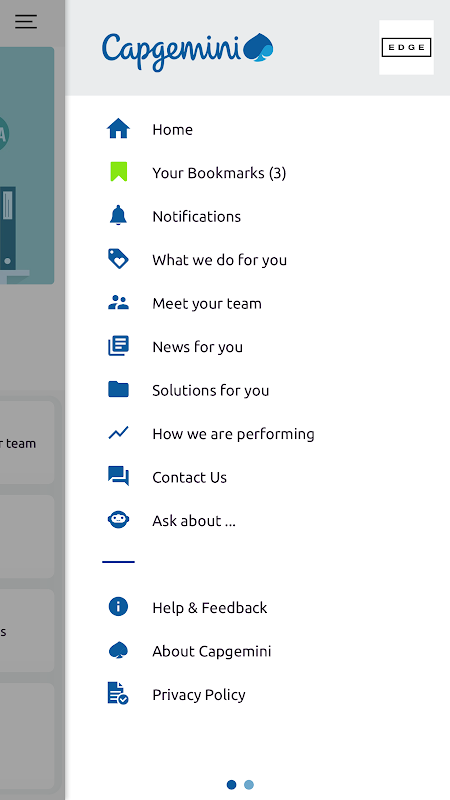Click the heart tag icon
450x800 pixels.
coord(118,259)
